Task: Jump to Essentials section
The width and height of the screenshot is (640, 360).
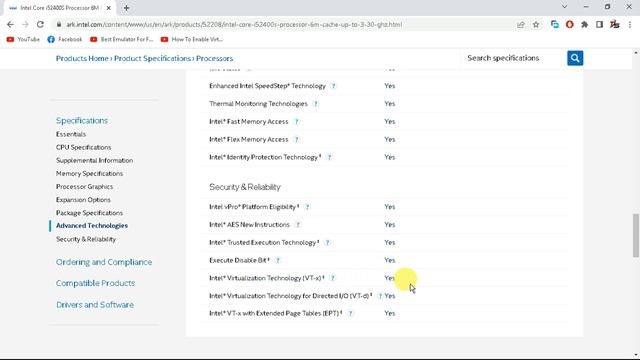Action: [x=71, y=134]
